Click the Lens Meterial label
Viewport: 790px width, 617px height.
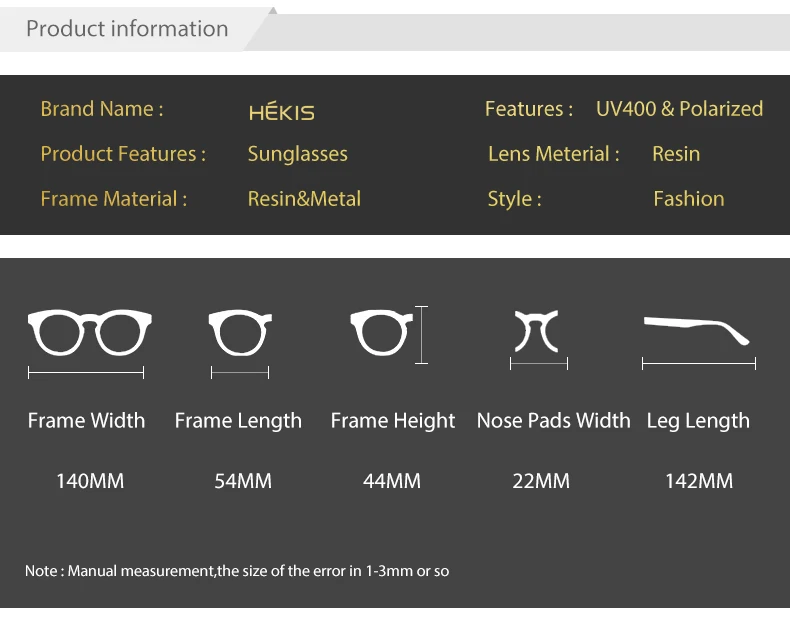pos(554,154)
